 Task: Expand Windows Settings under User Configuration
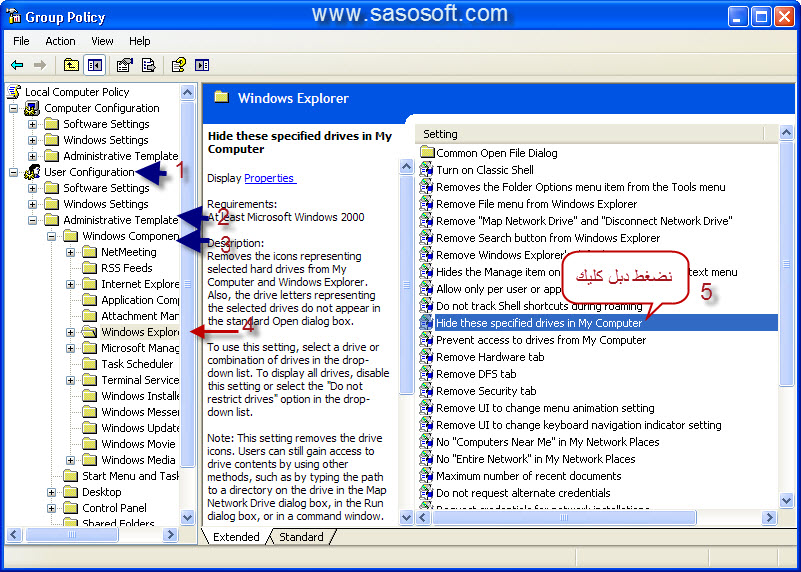(x=32, y=204)
